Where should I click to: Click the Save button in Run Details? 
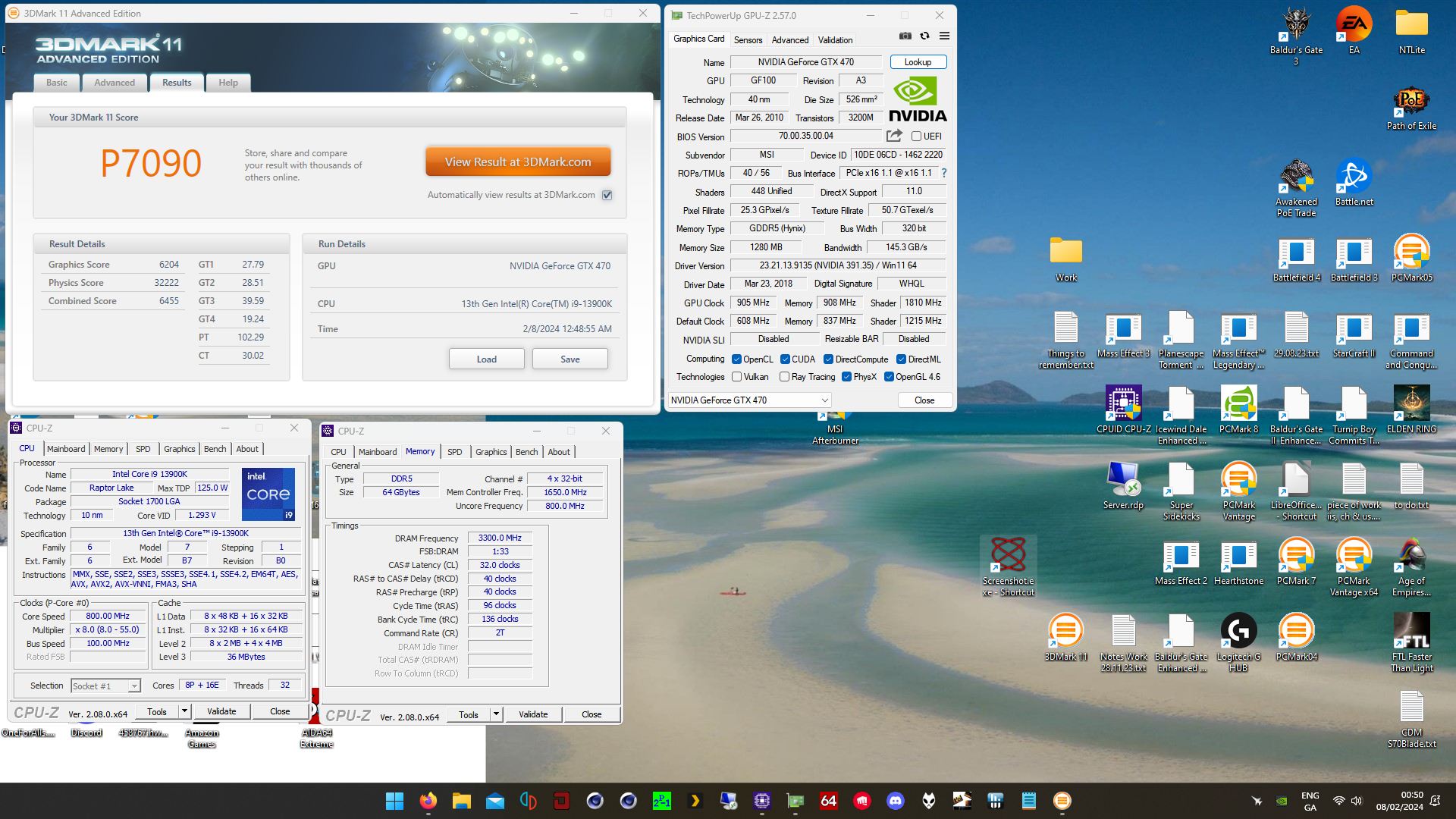(570, 359)
